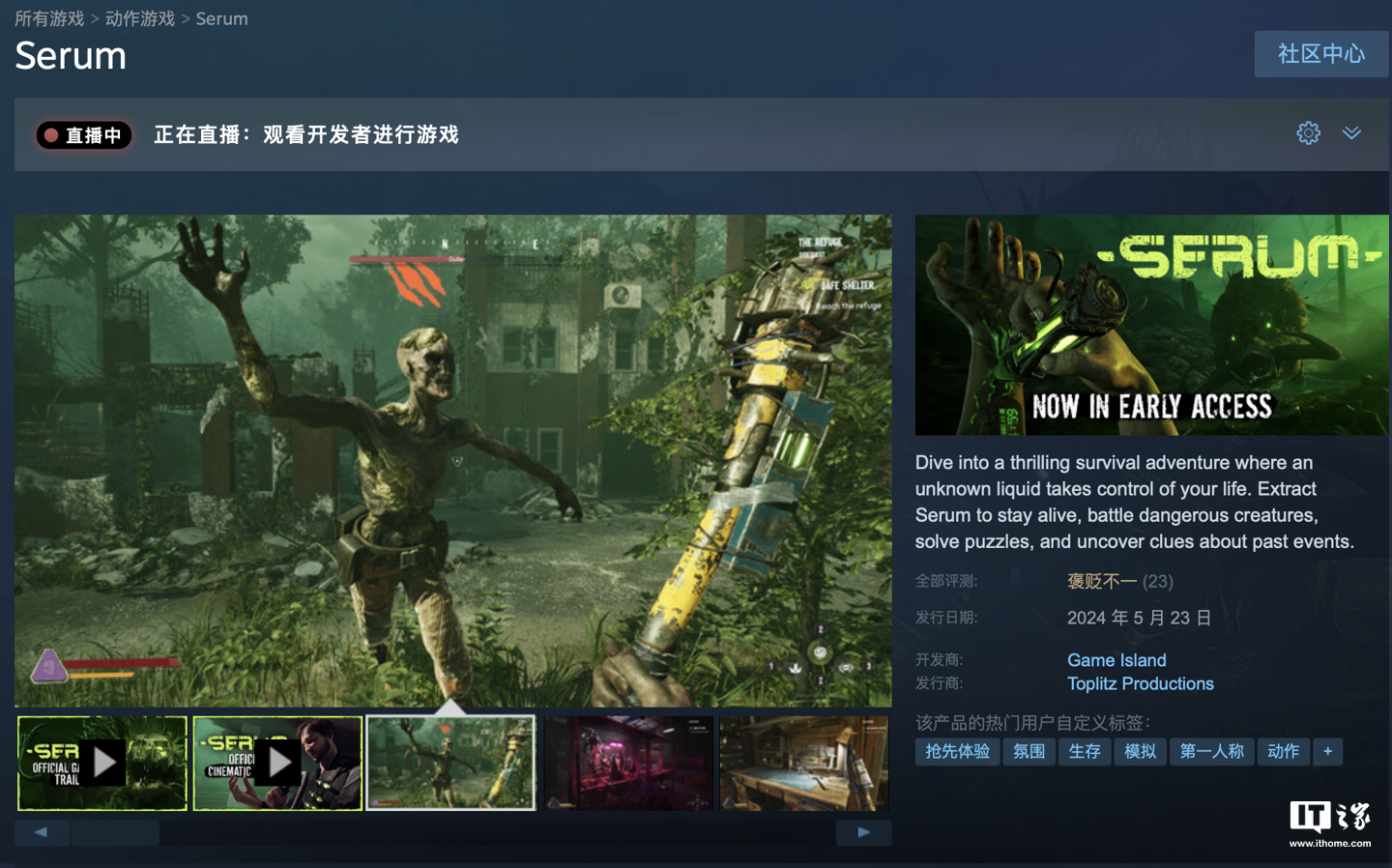This screenshot has width=1392, height=868.
Task: Play the Official Cinematic trailer thumbnail
Action: point(277,764)
